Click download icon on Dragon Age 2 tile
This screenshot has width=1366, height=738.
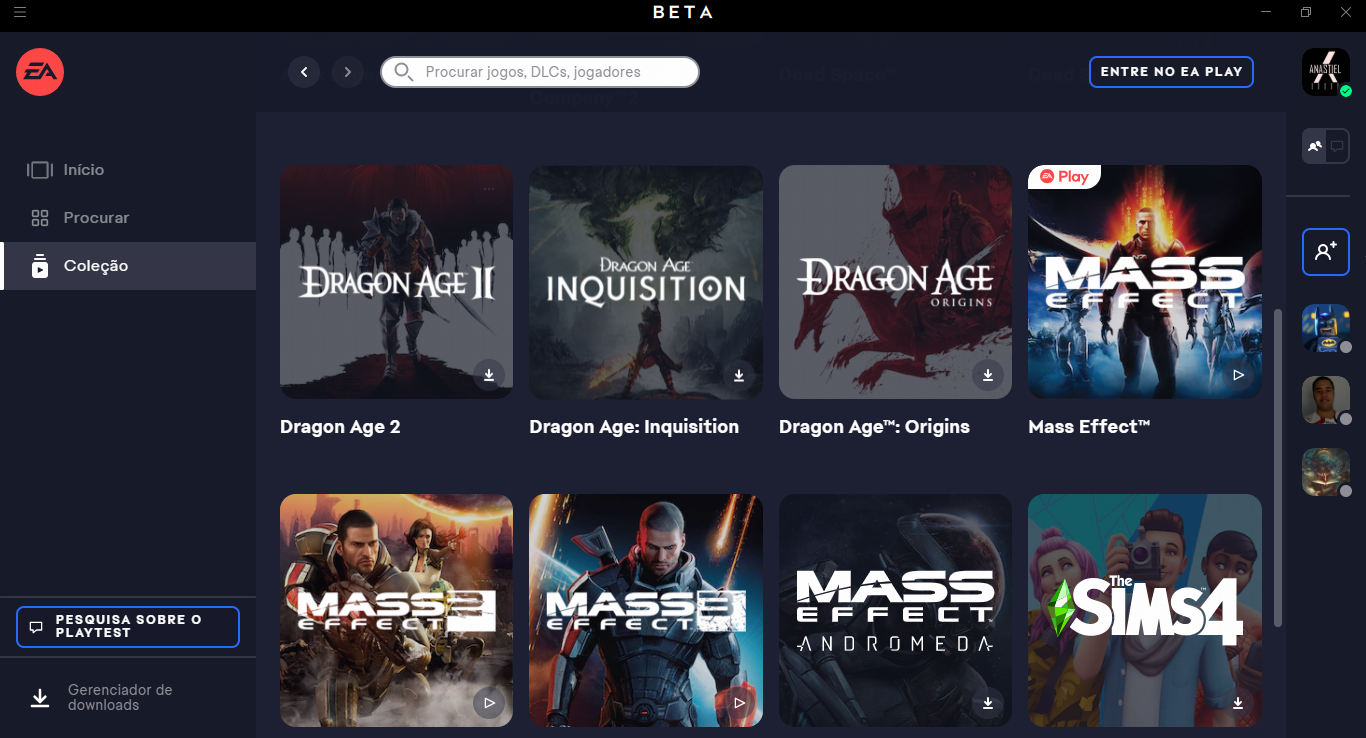(489, 375)
